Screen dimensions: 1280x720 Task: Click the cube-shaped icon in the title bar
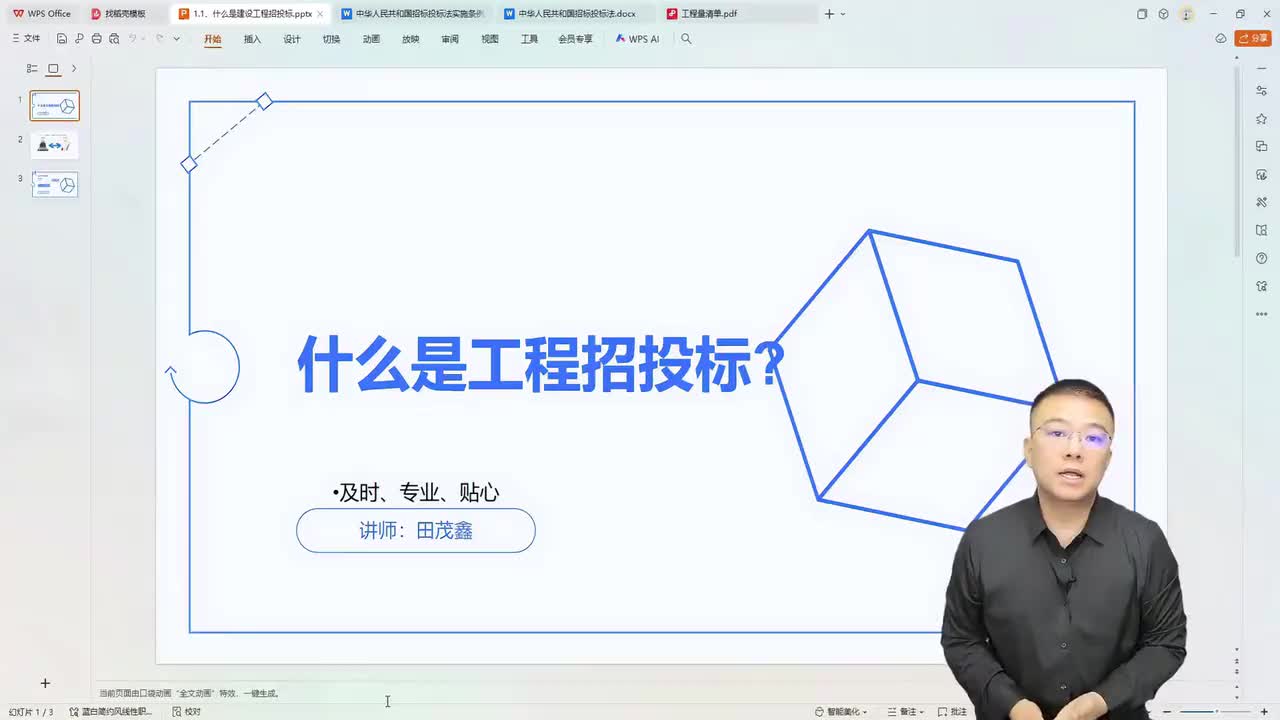[1163, 14]
